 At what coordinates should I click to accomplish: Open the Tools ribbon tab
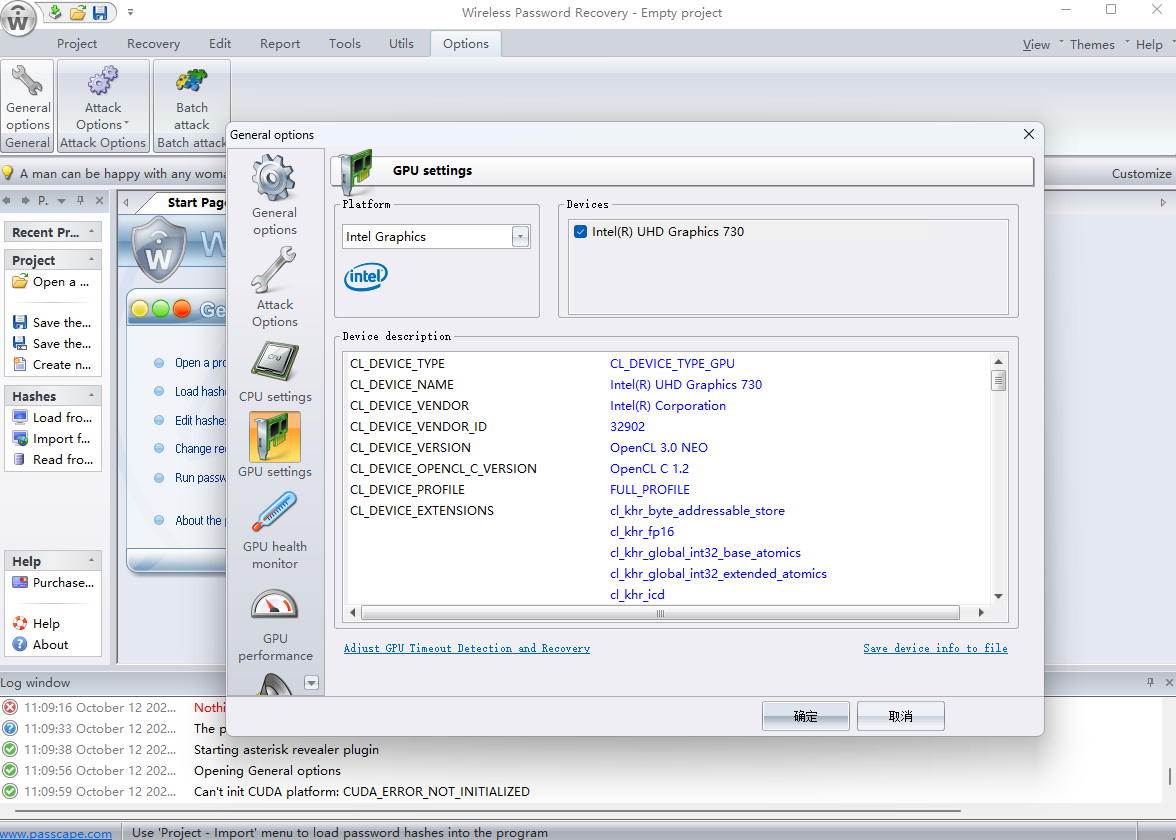[x=344, y=44]
